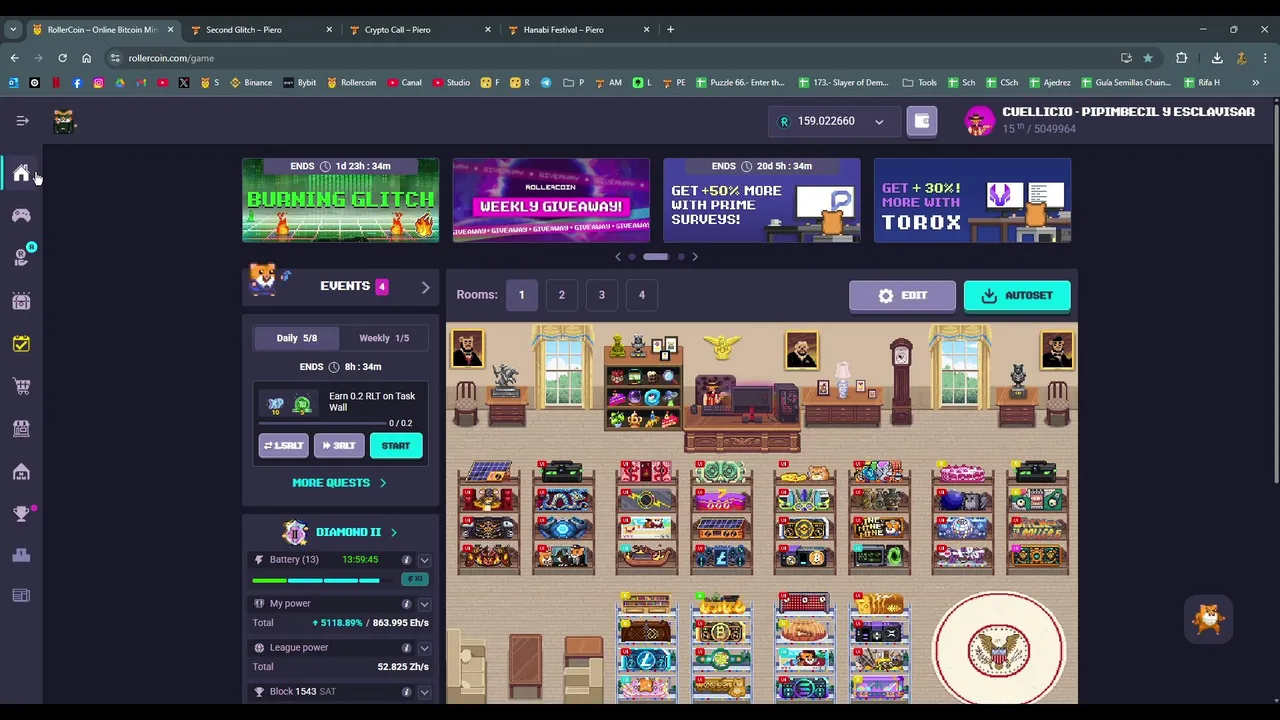Expand the Block 1543 section chevron
This screenshot has height=720, width=1280.
(x=424, y=692)
